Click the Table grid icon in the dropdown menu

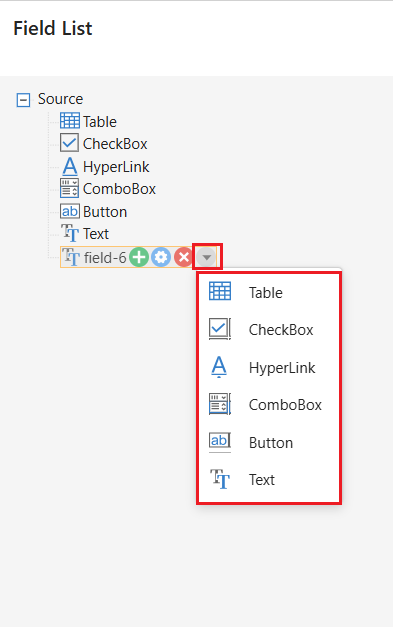click(220, 291)
